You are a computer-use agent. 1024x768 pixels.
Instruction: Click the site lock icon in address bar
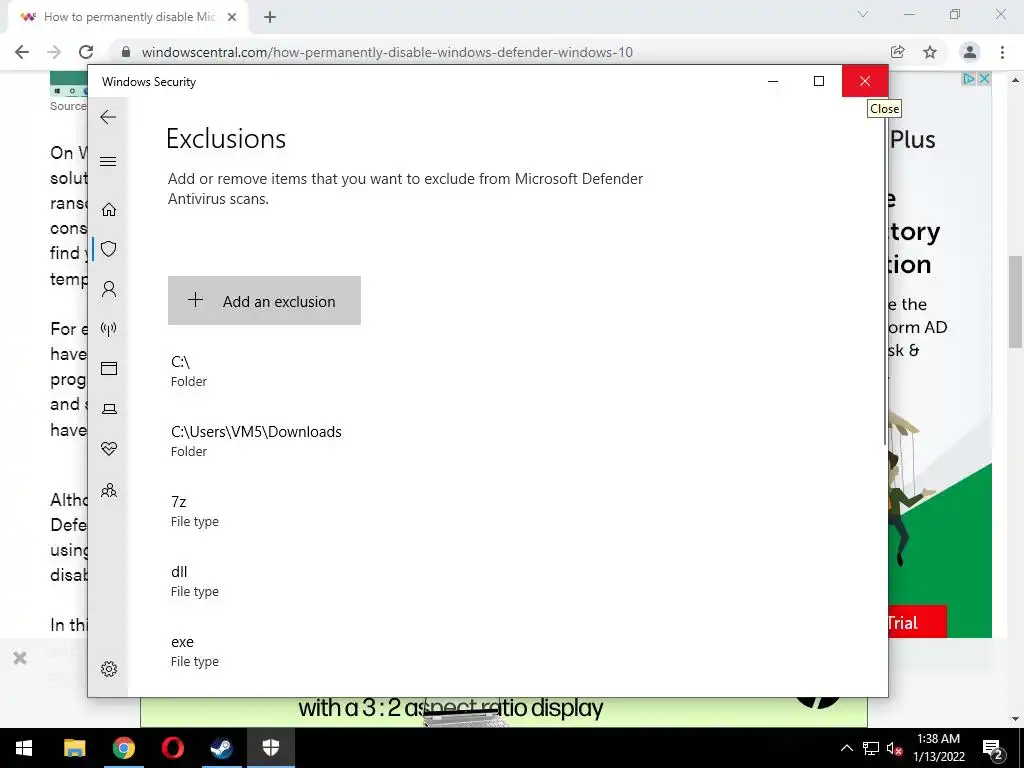pyautogui.click(x=126, y=52)
